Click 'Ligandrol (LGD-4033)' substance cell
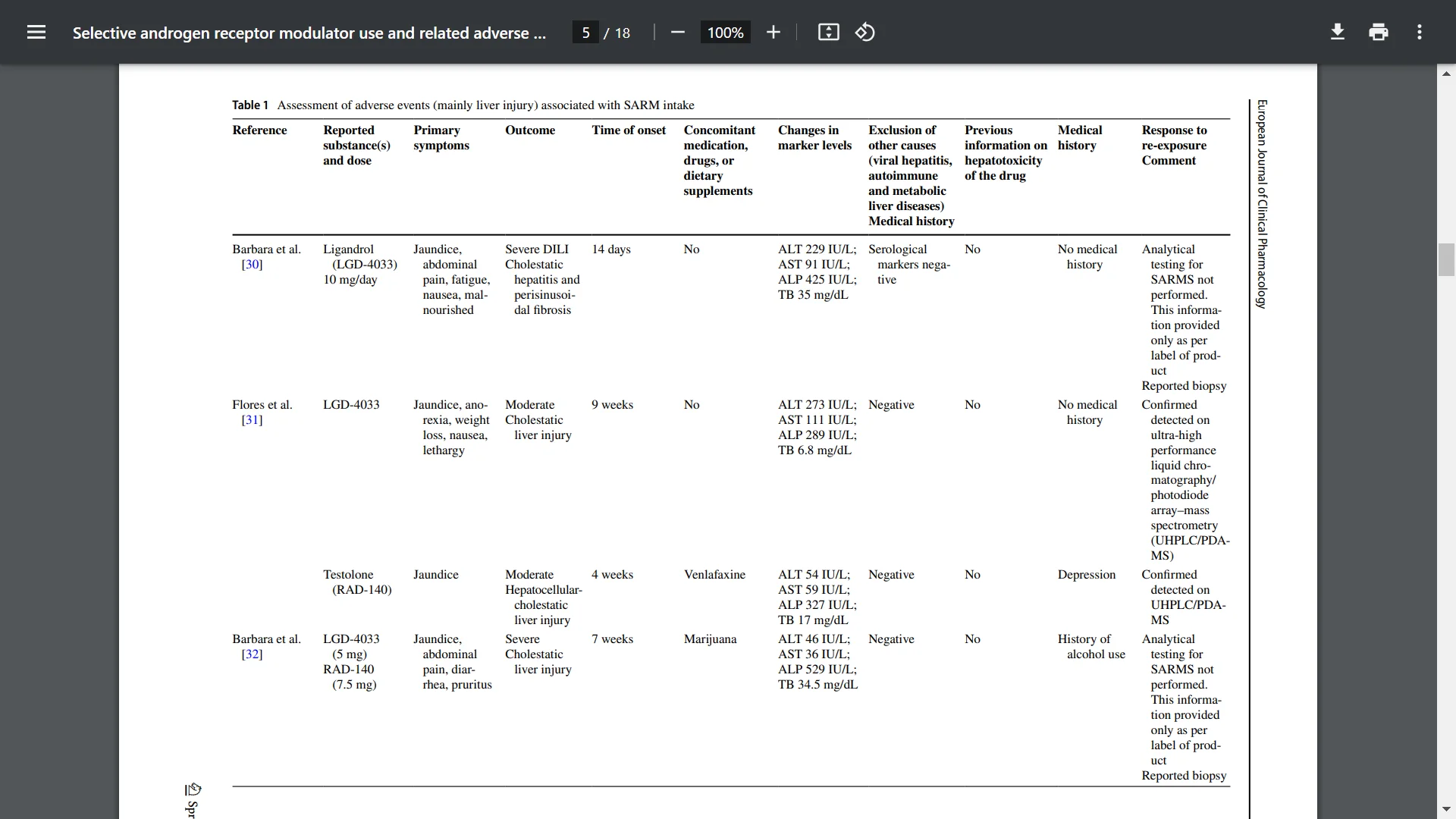 pos(360,257)
